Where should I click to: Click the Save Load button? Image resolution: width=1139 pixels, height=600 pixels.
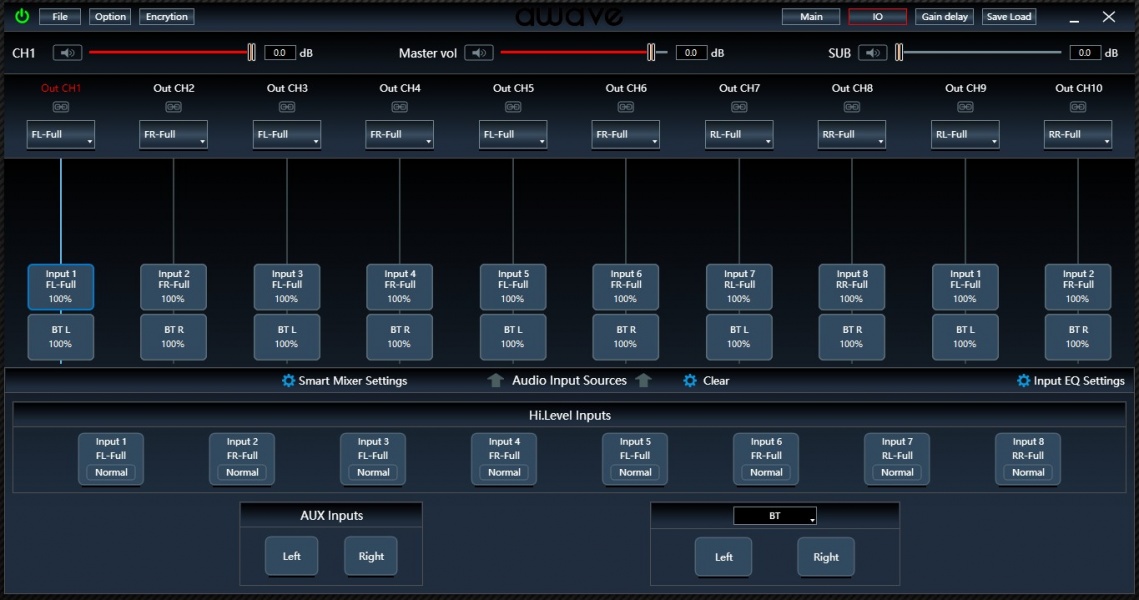coord(1008,16)
